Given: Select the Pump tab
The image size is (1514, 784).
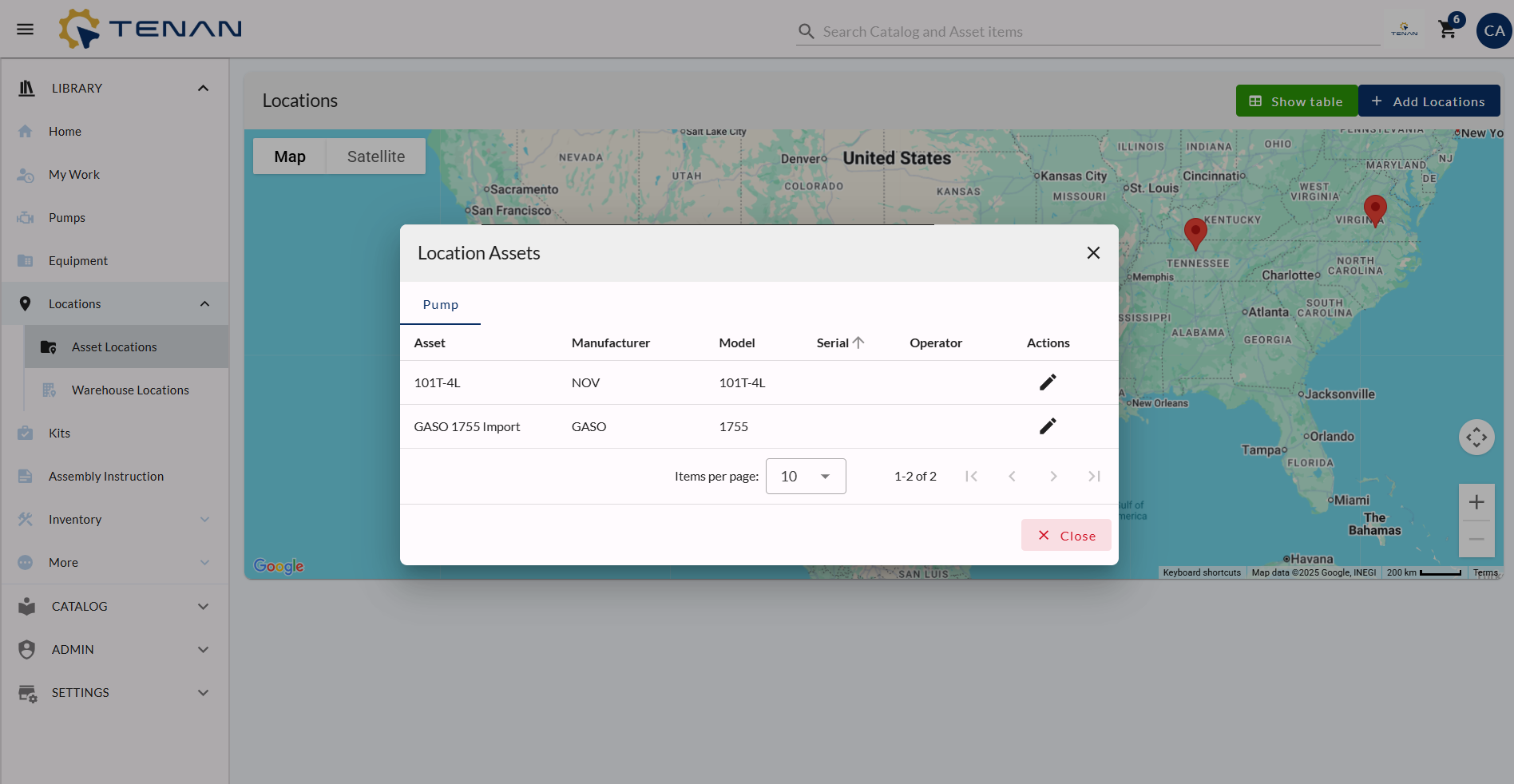Looking at the screenshot, I should tap(440, 305).
